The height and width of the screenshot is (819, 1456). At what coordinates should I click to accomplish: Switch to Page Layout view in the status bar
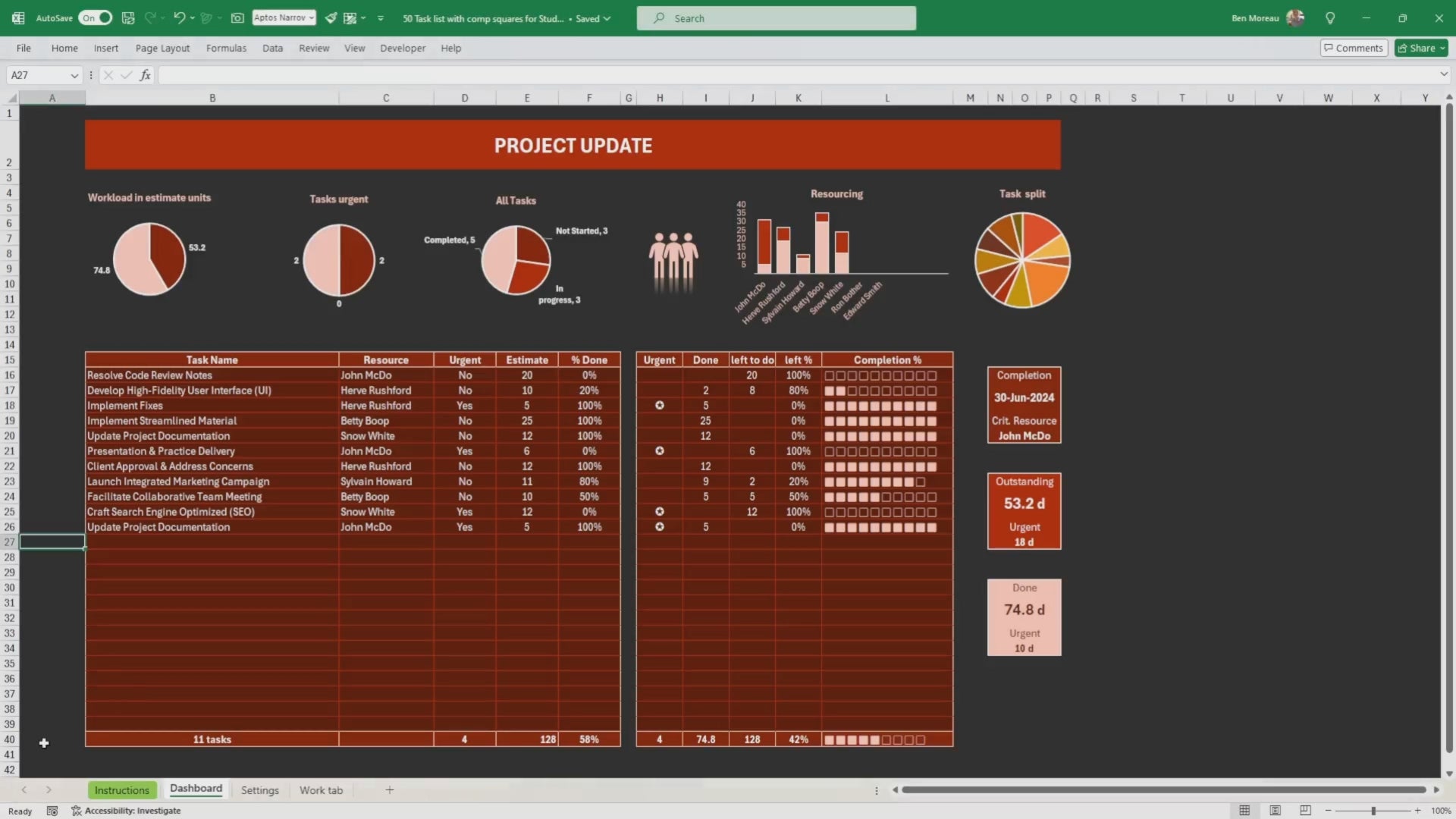[1275, 811]
